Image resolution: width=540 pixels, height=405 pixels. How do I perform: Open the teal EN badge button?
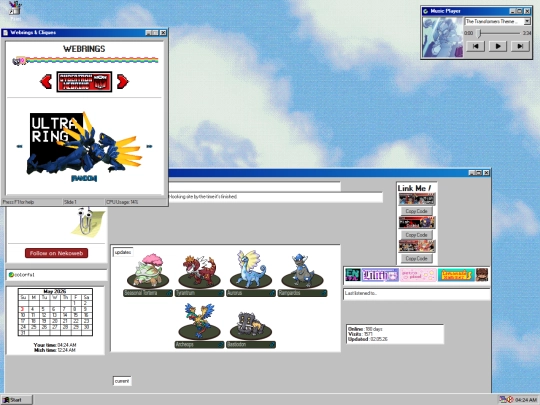(353, 275)
